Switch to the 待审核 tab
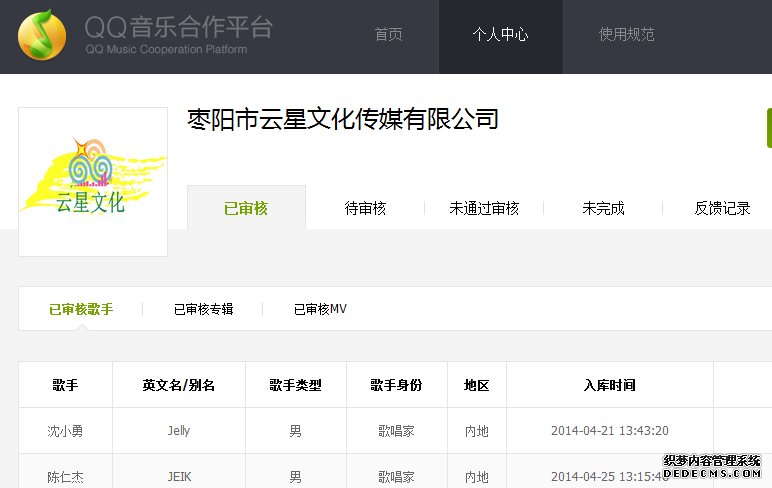The height and width of the screenshot is (488, 772). [365, 208]
